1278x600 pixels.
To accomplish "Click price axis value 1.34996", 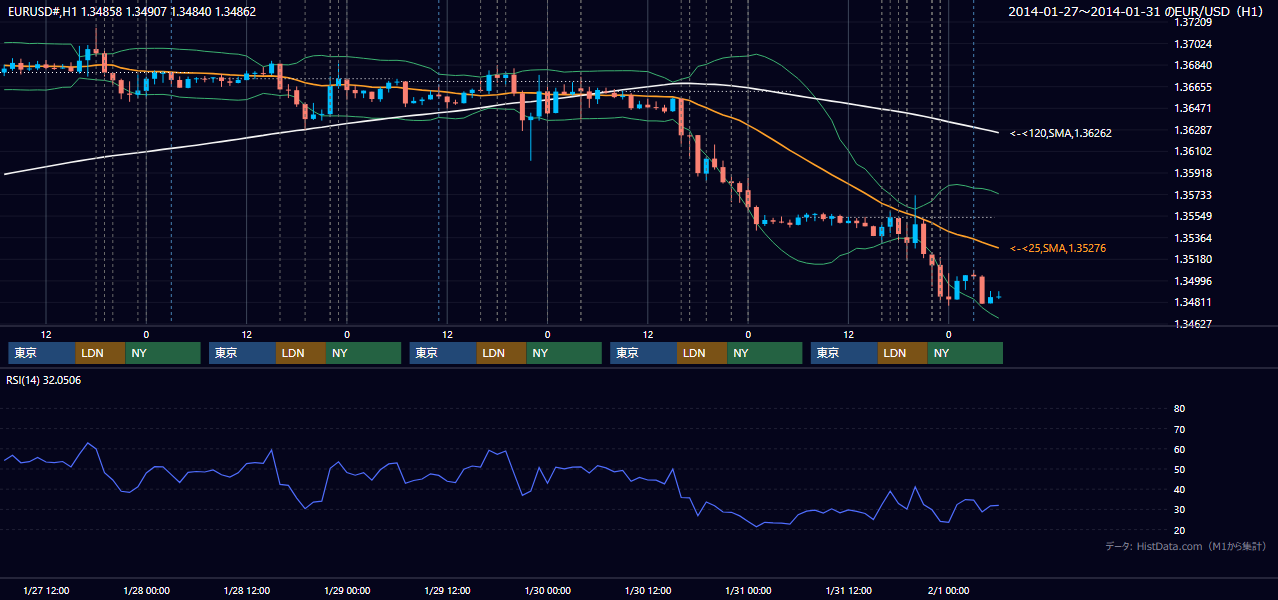I will click(x=1193, y=281).
